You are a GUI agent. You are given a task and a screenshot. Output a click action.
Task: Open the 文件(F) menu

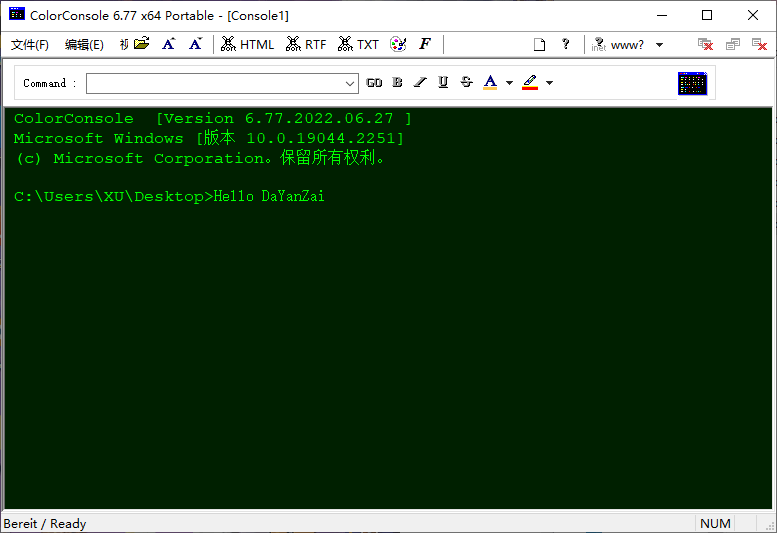[30, 45]
